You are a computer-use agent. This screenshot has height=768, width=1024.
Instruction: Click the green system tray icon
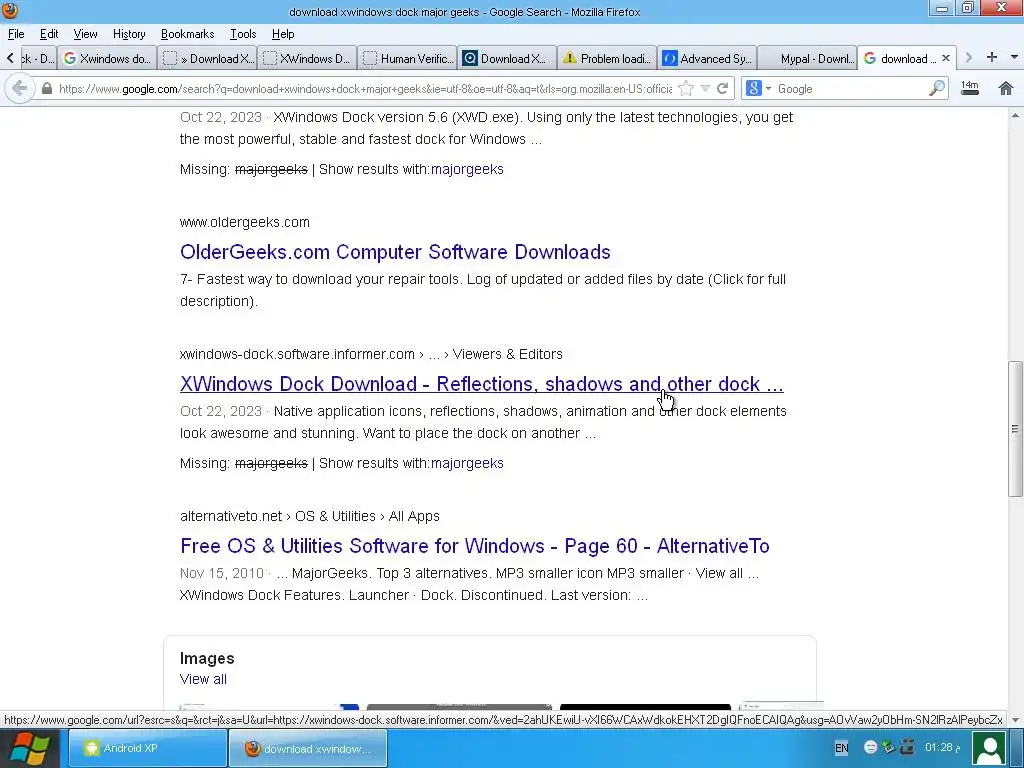coord(888,747)
